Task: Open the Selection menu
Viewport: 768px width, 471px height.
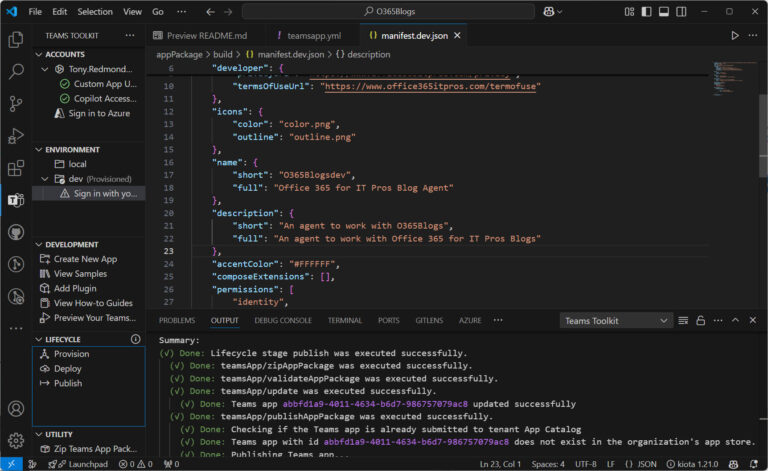Action: pyautogui.click(x=95, y=12)
